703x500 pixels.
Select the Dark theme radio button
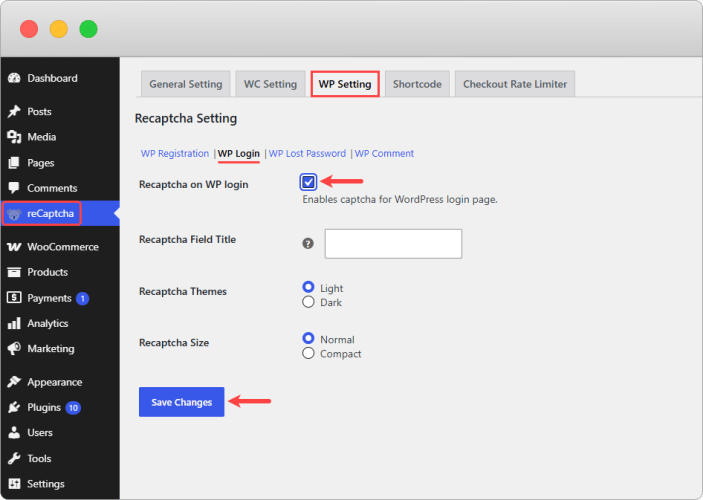(x=308, y=302)
